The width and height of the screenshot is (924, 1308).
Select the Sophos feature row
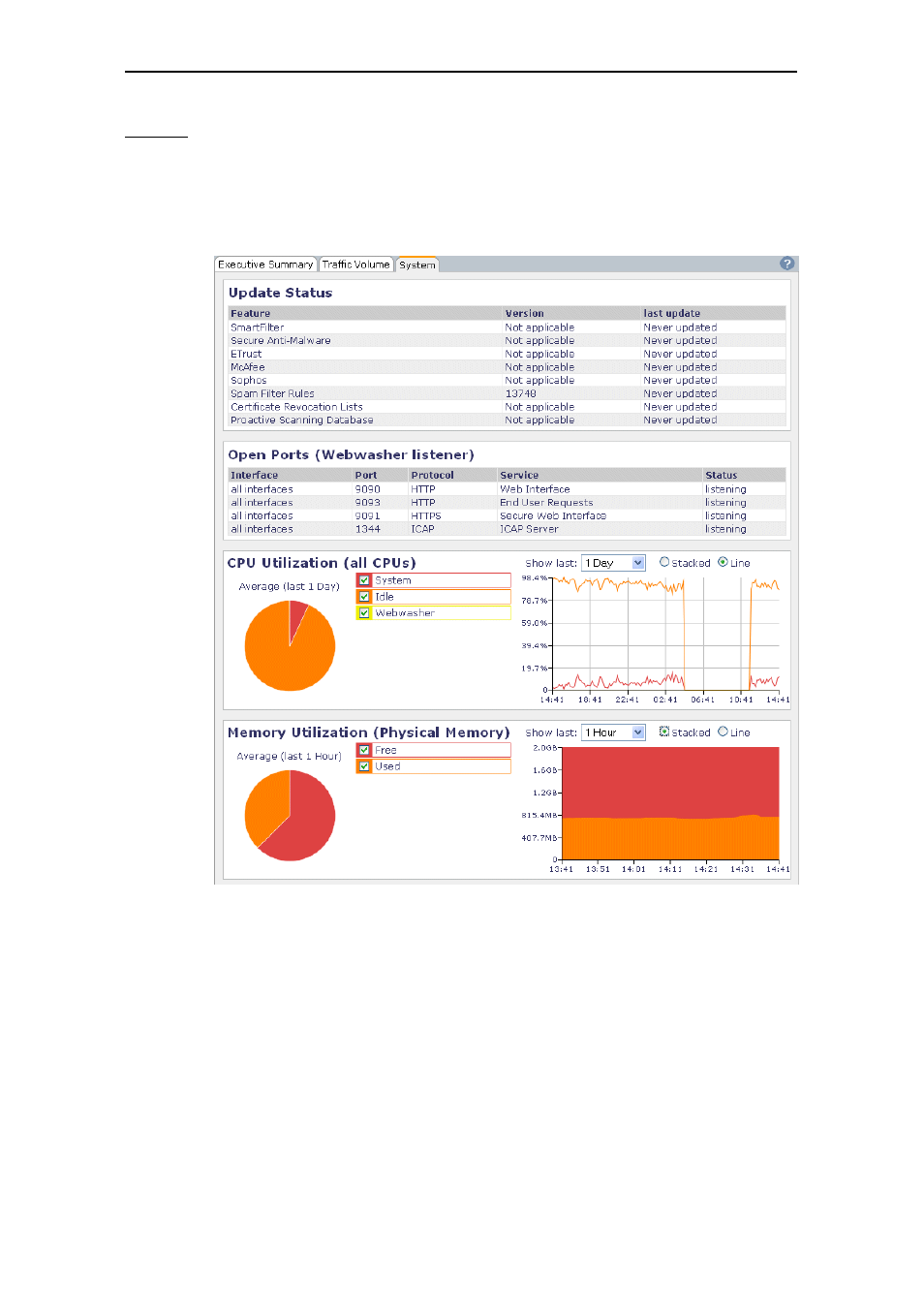click(507, 381)
